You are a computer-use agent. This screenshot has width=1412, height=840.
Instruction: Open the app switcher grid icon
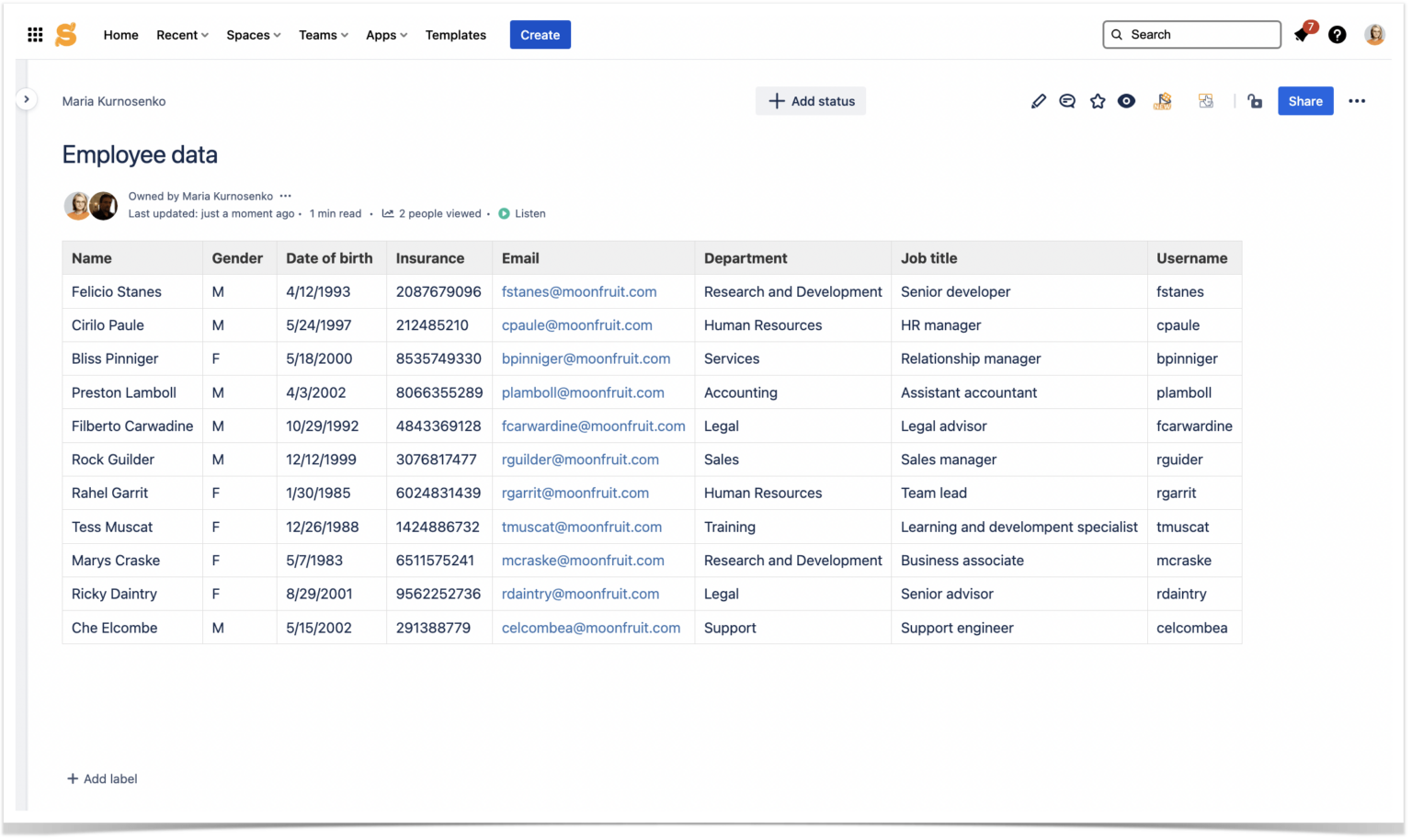[35, 34]
